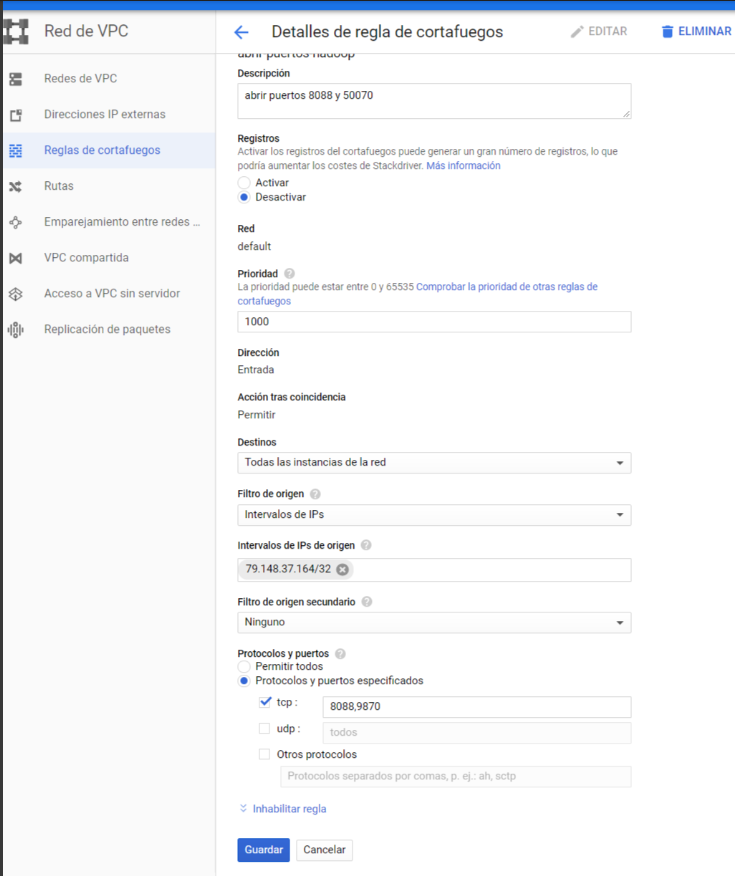The height and width of the screenshot is (876, 735).
Task: Go back with the blue arrow icon
Action: [x=241, y=32]
